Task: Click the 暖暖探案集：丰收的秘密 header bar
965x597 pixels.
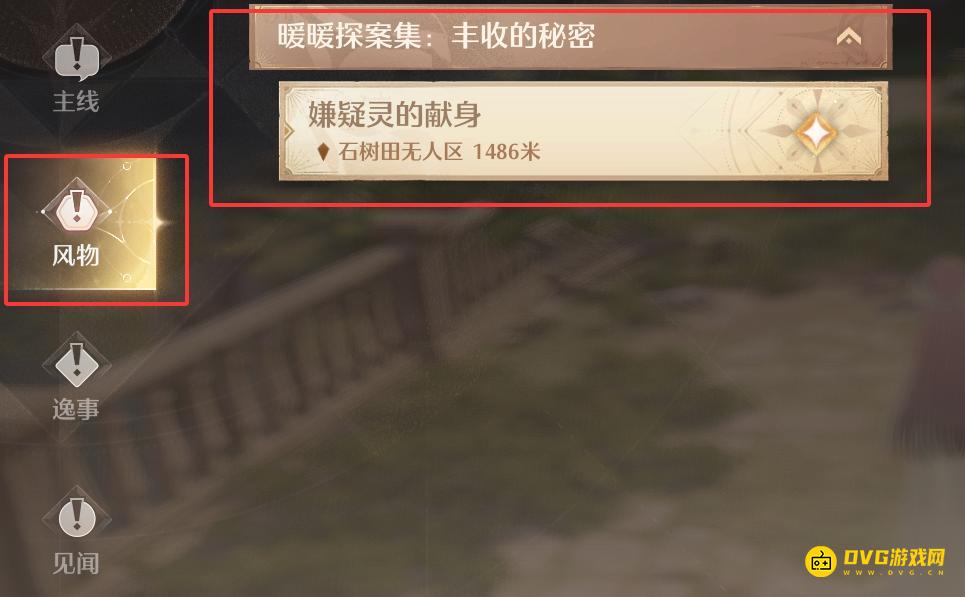Action: point(571,37)
